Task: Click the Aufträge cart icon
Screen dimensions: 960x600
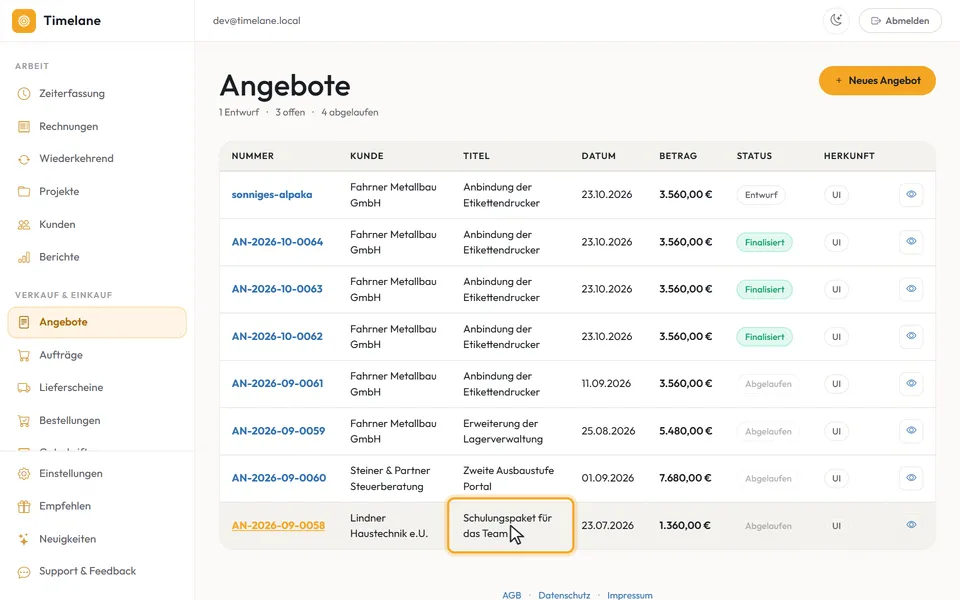Action: pos(24,355)
